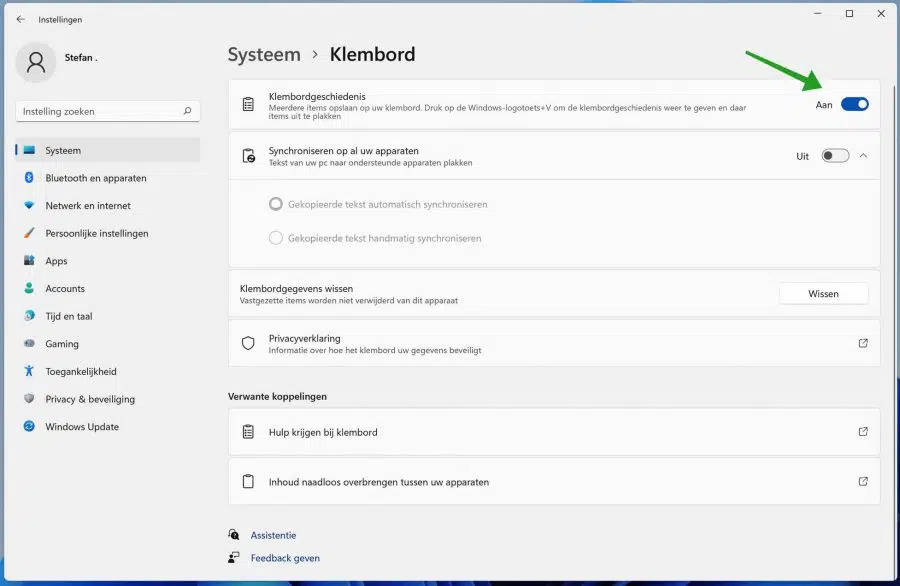This screenshot has height=586, width=900.
Task: Click the Klembord page title
Action: 372,55
